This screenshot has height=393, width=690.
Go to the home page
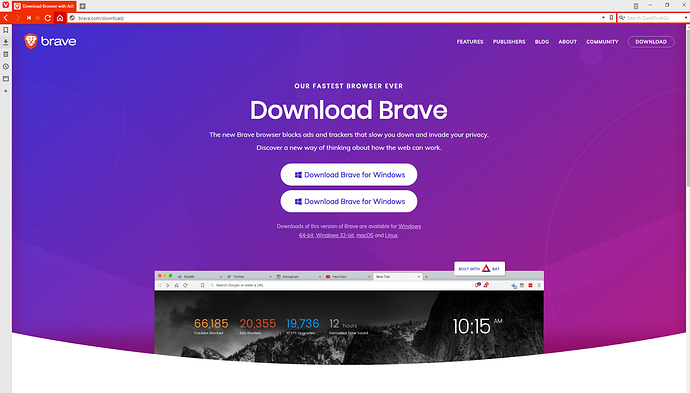[x=60, y=18]
